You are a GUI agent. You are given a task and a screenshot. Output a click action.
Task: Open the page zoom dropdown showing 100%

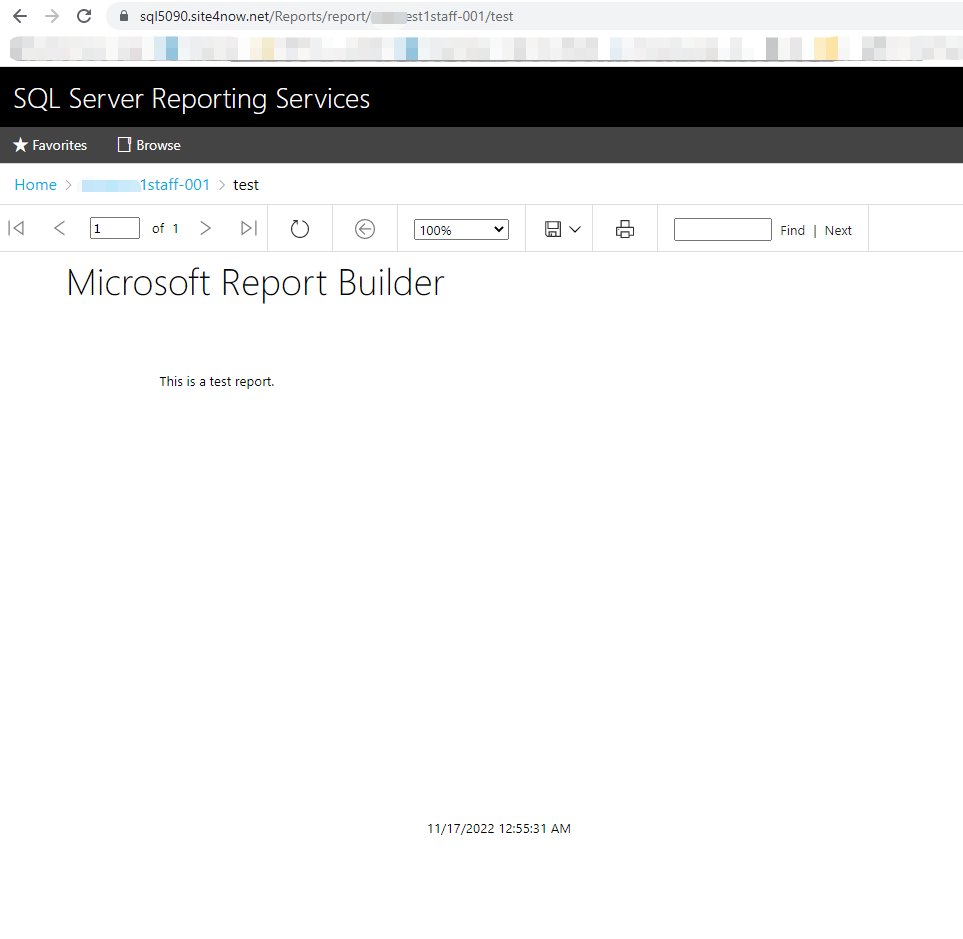460,229
